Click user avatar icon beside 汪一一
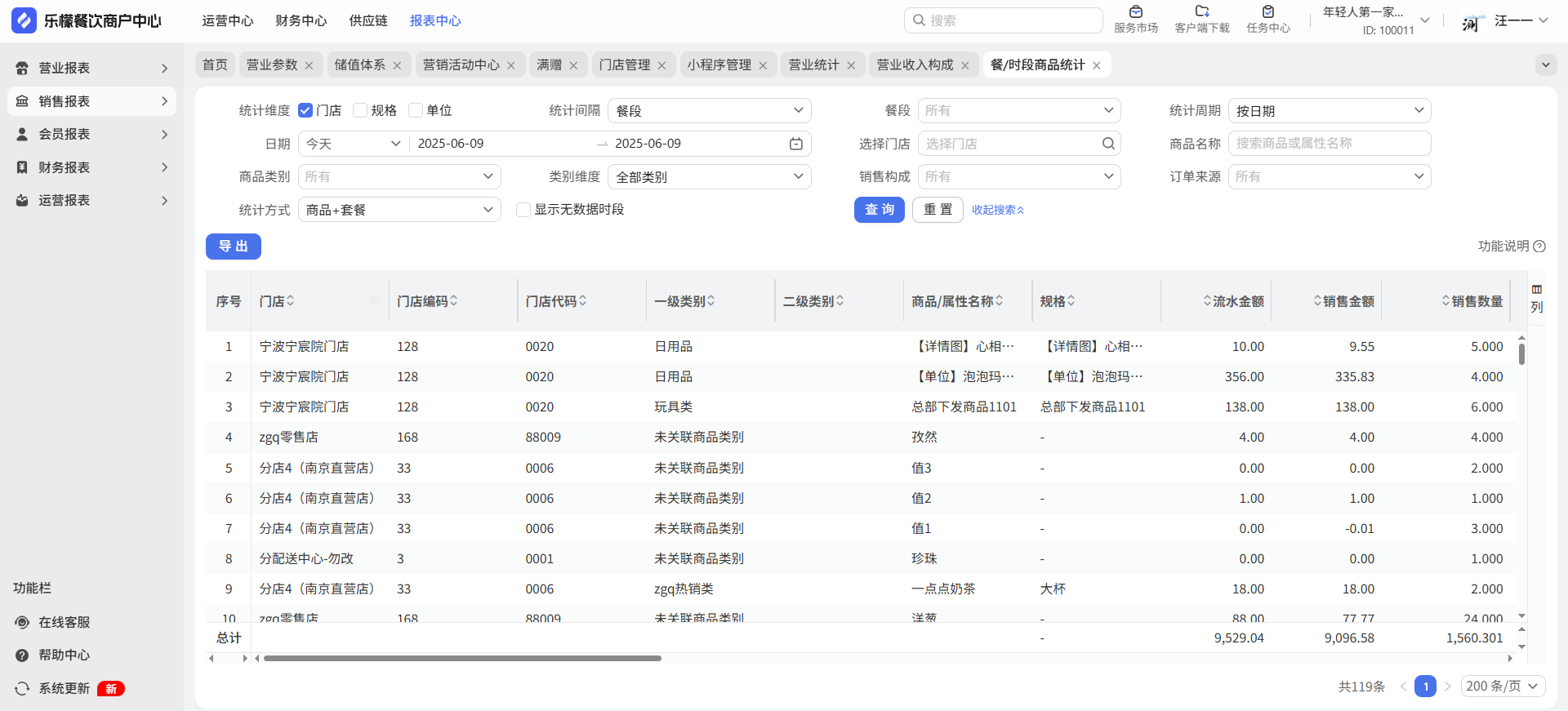This screenshot has height=711, width=1568. [x=1472, y=21]
